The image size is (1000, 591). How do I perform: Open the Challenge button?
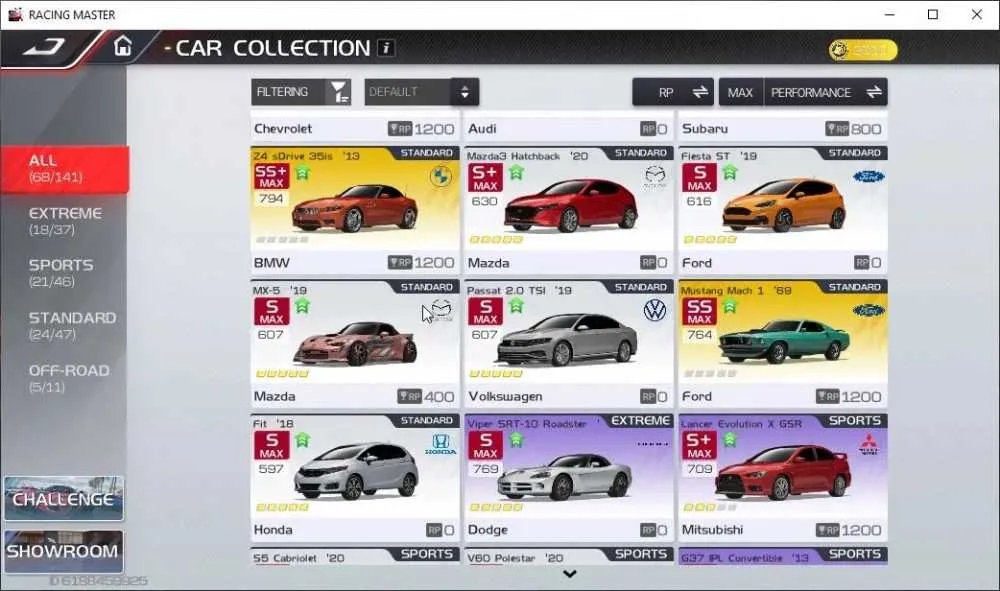pyautogui.click(x=63, y=499)
